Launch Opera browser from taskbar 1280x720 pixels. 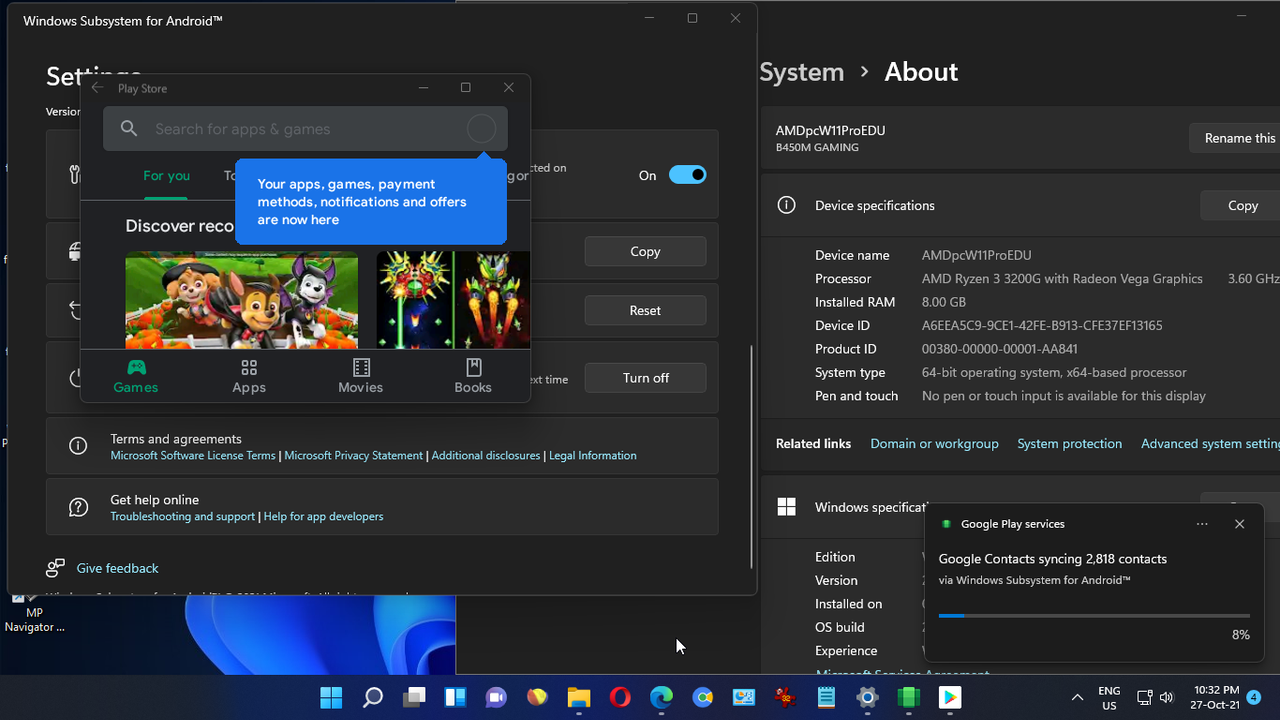point(620,697)
